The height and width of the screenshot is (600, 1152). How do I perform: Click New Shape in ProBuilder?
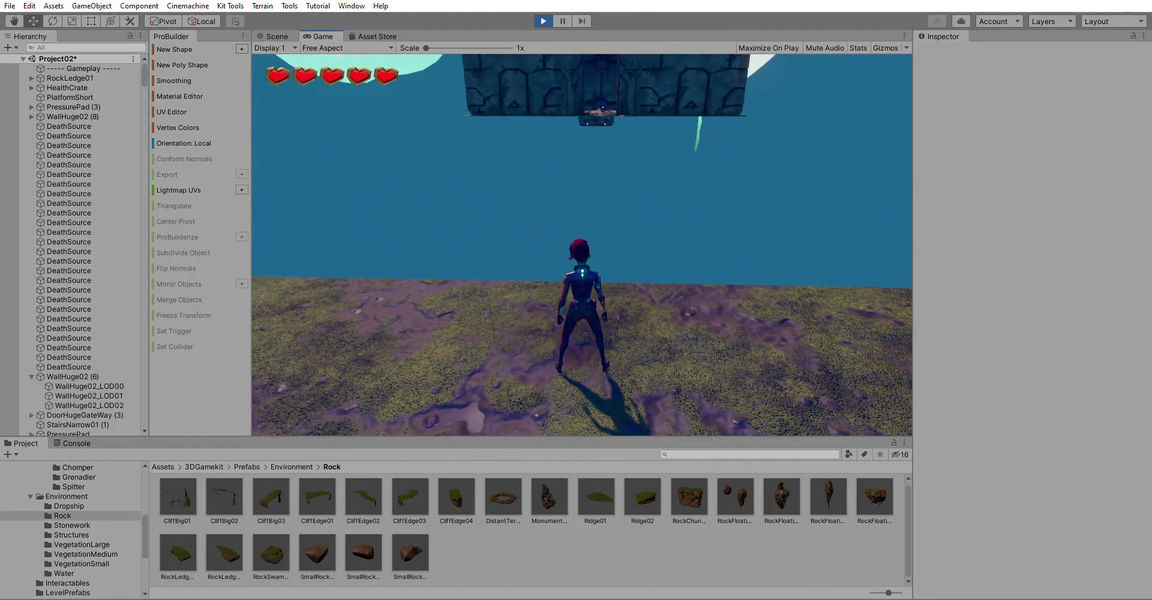click(x=174, y=49)
